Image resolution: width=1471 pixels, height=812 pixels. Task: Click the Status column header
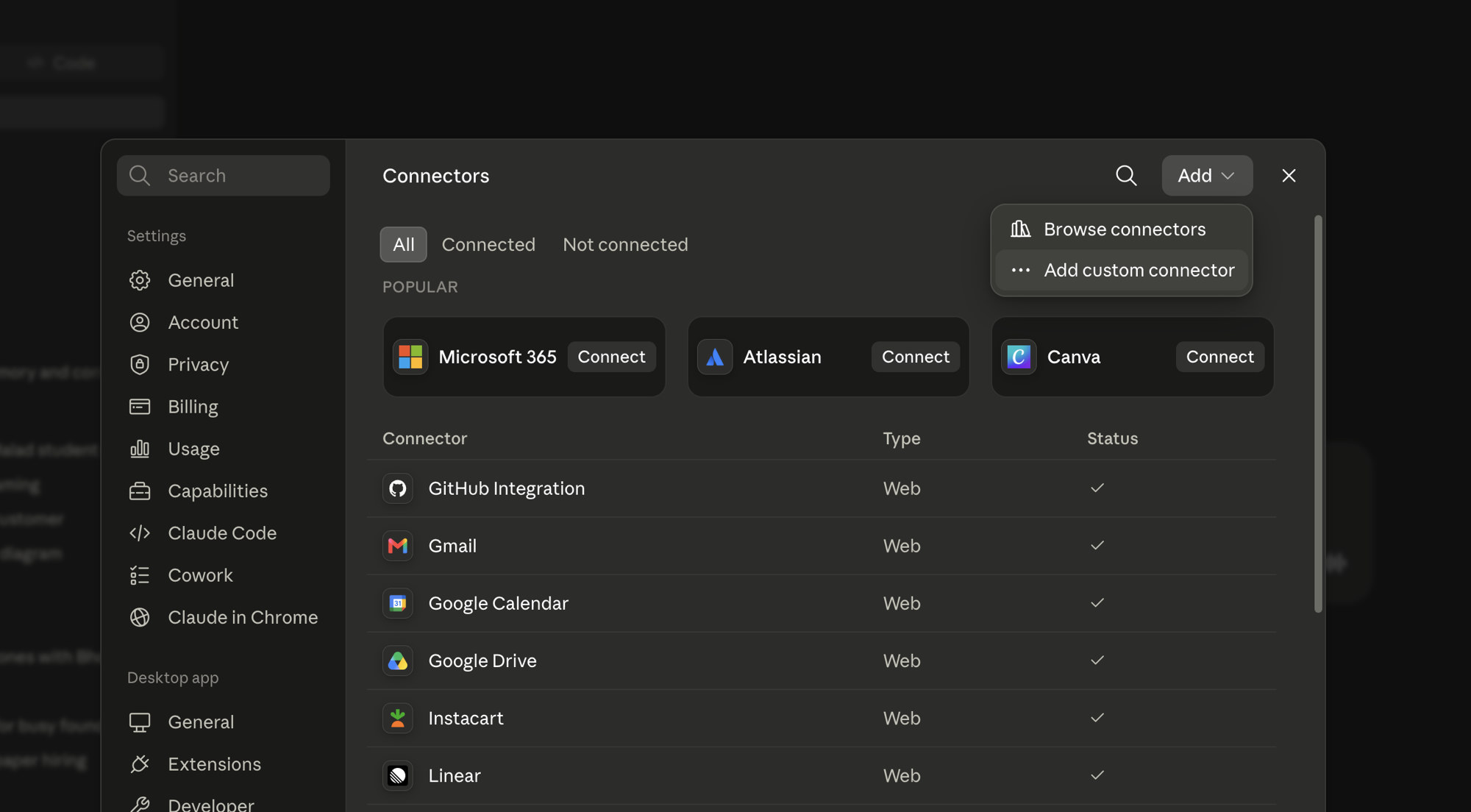(1112, 438)
